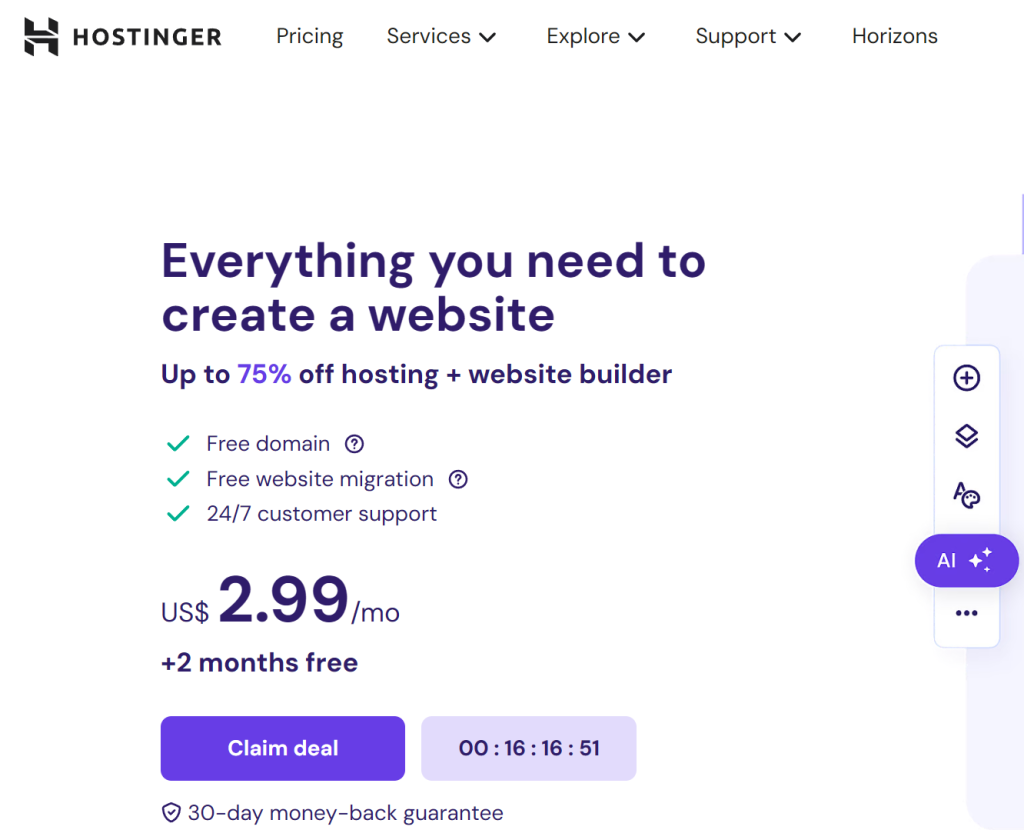
Task: Click the AI sparkle button
Action: pyautogui.click(x=967, y=560)
